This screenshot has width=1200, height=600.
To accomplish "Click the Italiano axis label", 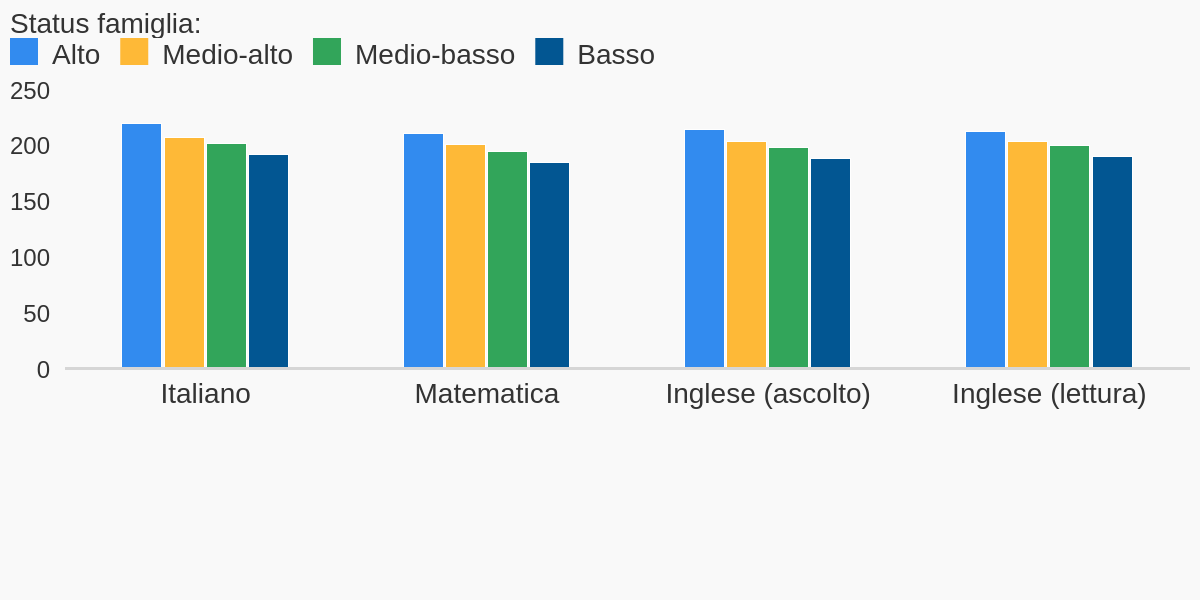I will tap(206, 394).
